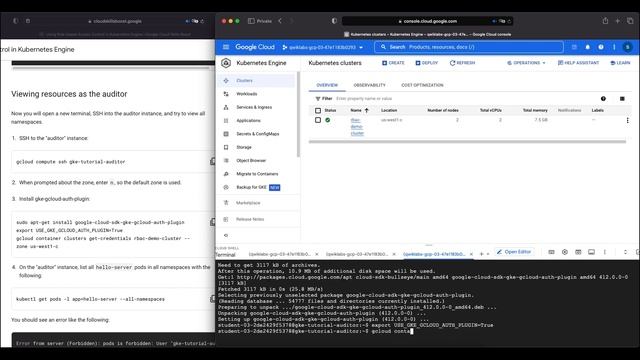Click the filter help icon above table
Viewport: 640px width, 360px height.
tap(603, 99)
